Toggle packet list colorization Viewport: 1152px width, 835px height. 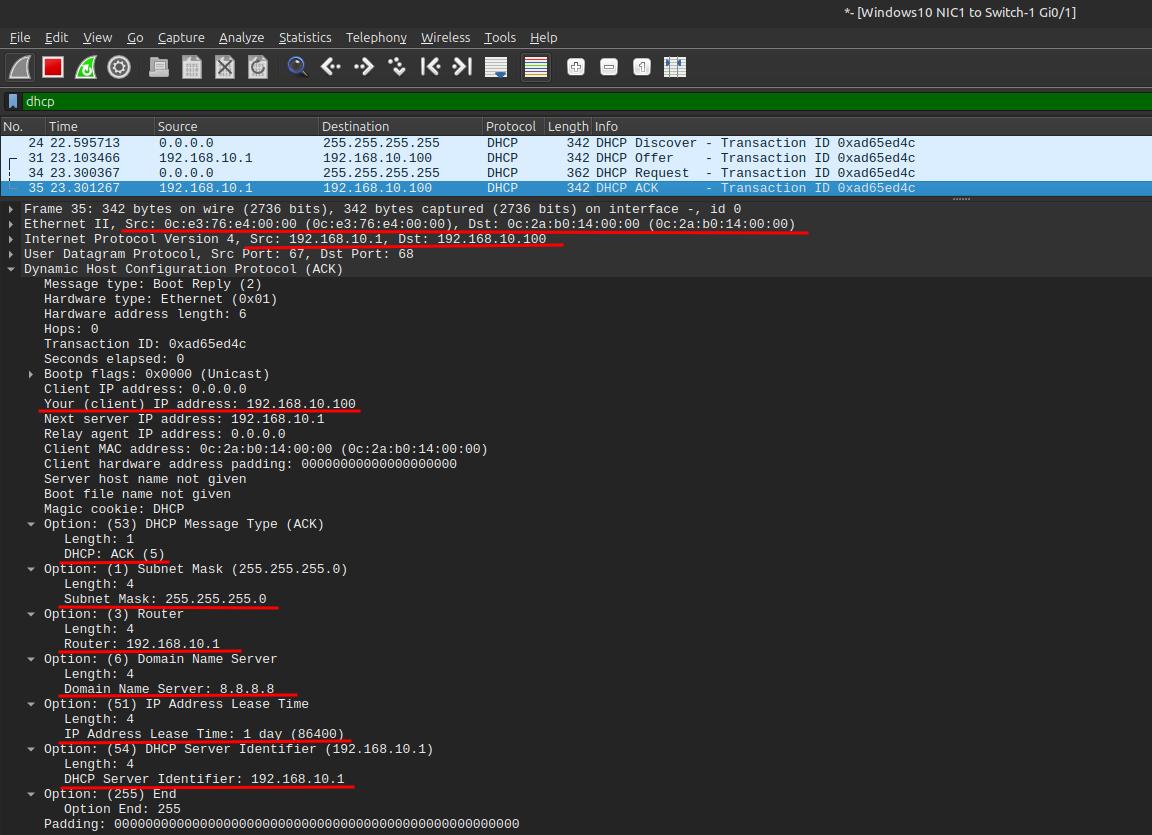[x=536, y=67]
